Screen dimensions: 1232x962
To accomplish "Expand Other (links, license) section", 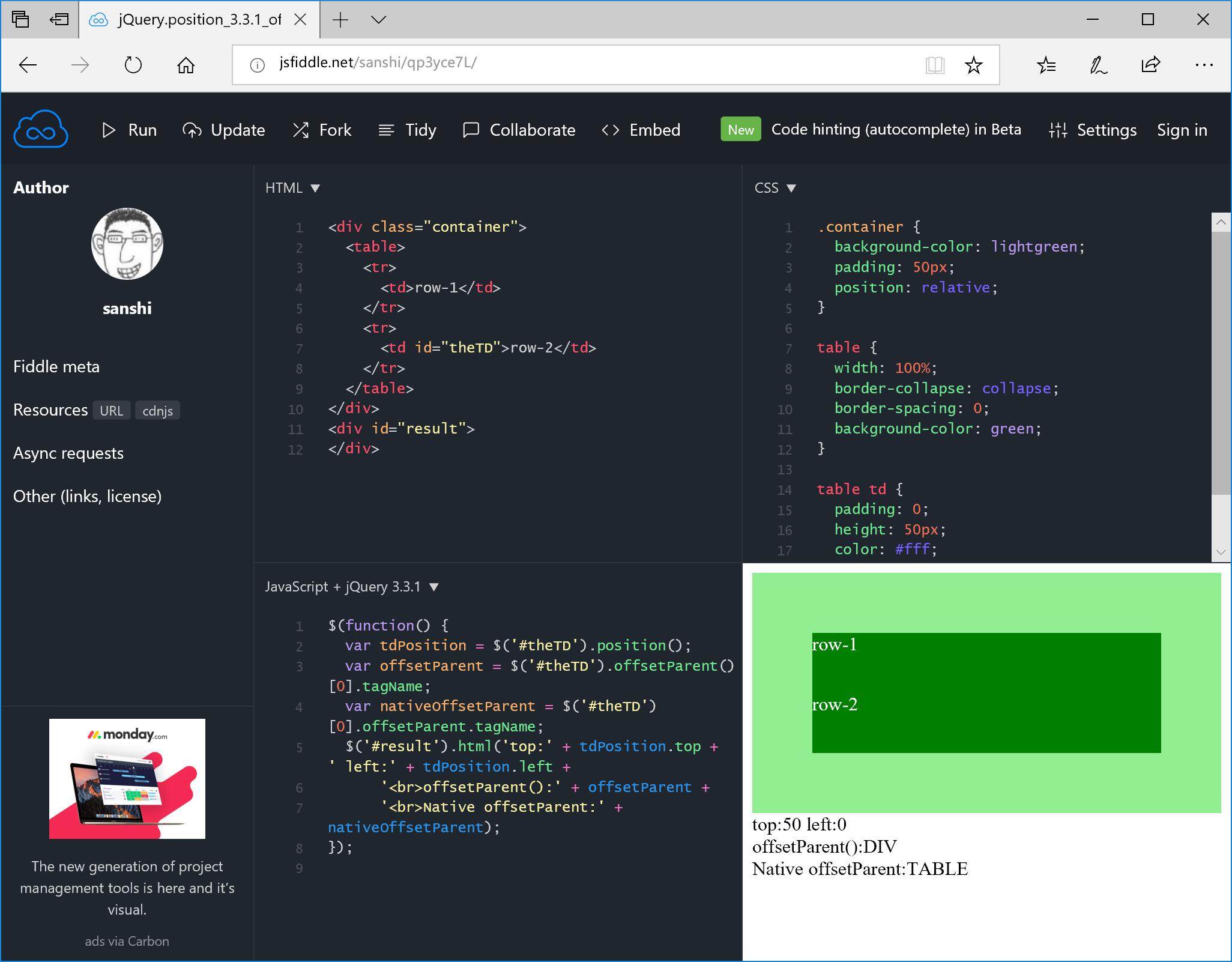I will point(88,496).
